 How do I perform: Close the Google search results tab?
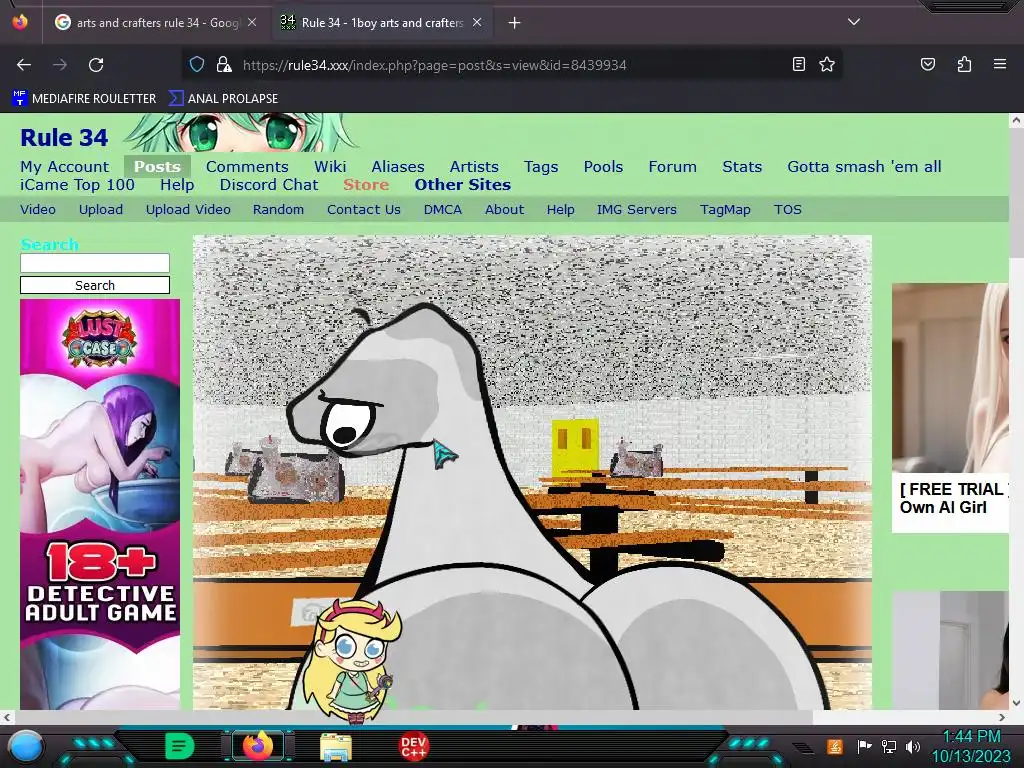pyautogui.click(x=252, y=22)
